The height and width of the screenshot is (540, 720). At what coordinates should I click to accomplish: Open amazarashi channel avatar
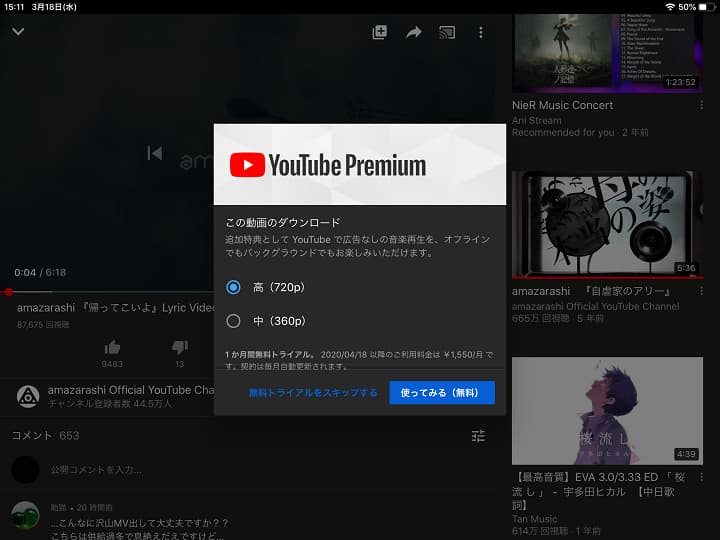(28, 396)
